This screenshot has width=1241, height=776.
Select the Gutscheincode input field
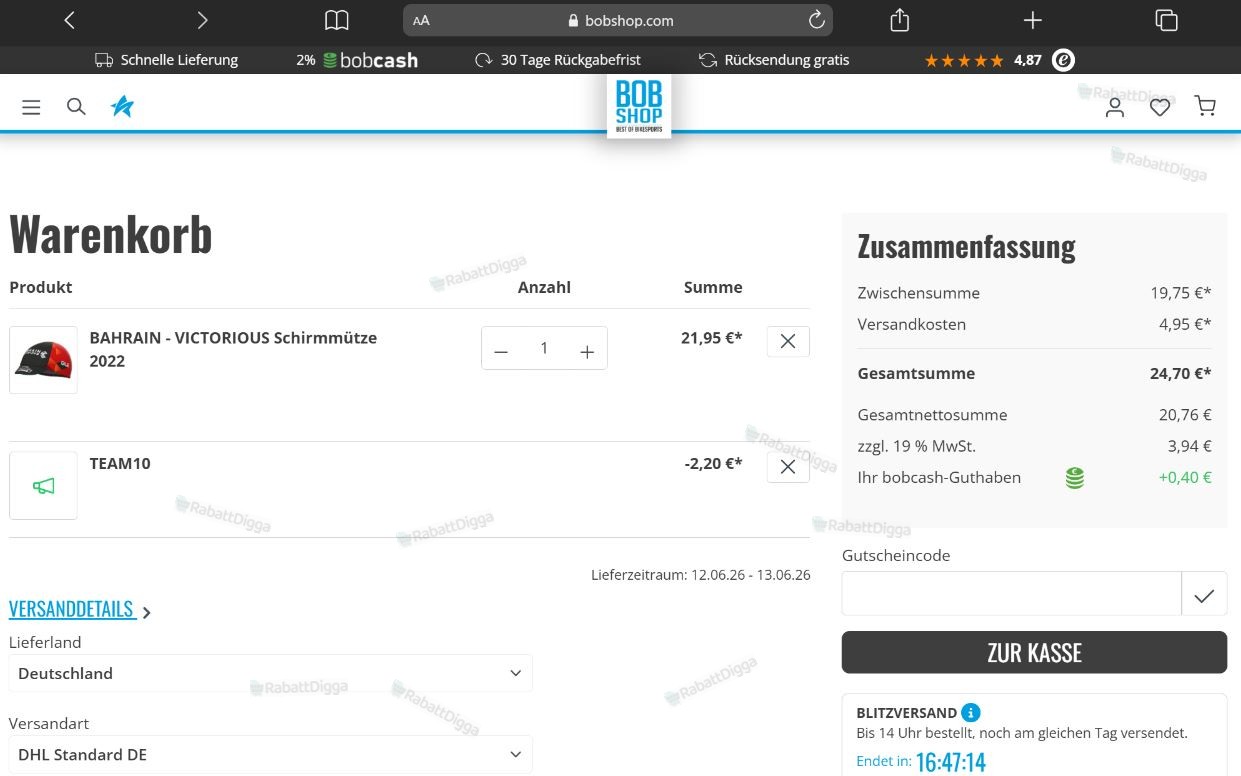(1011, 594)
